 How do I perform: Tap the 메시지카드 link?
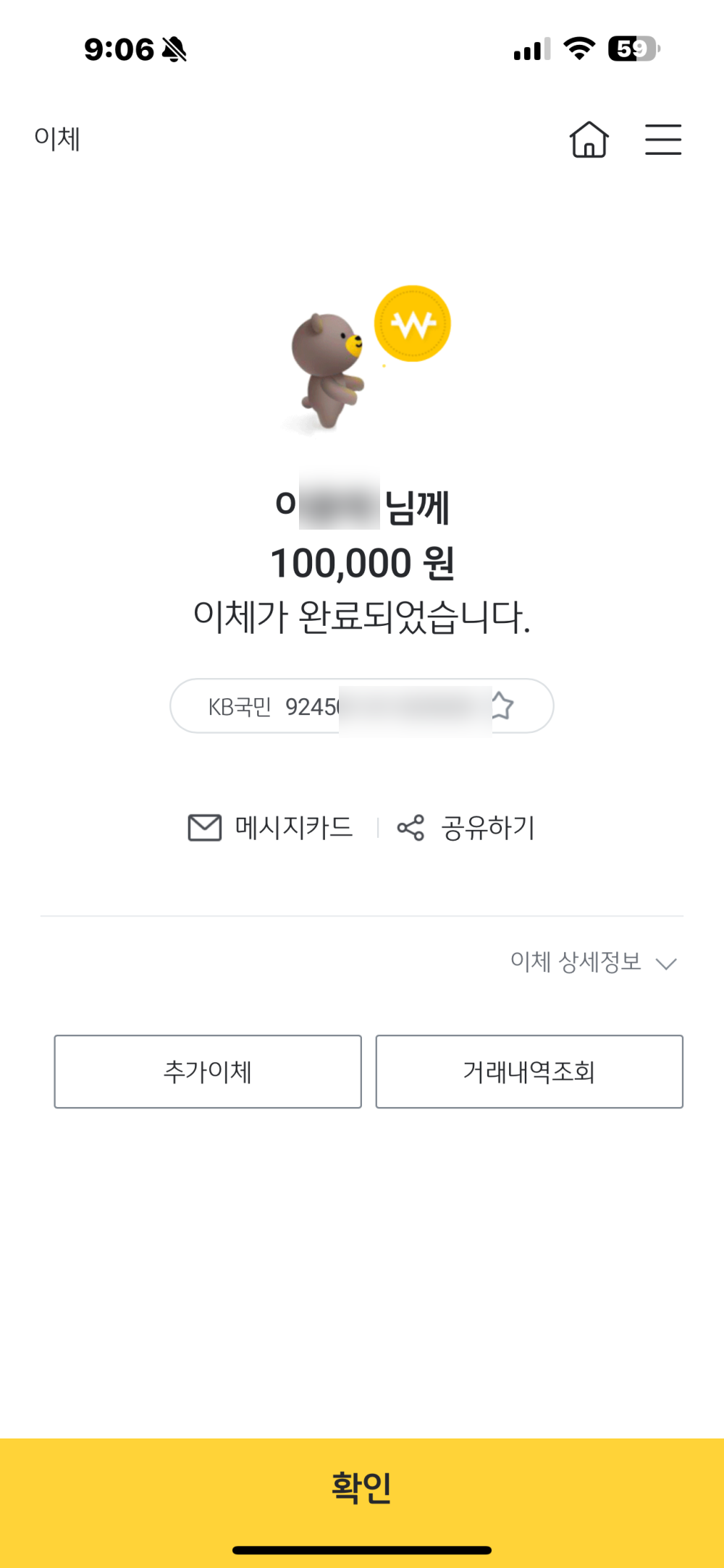click(294, 827)
